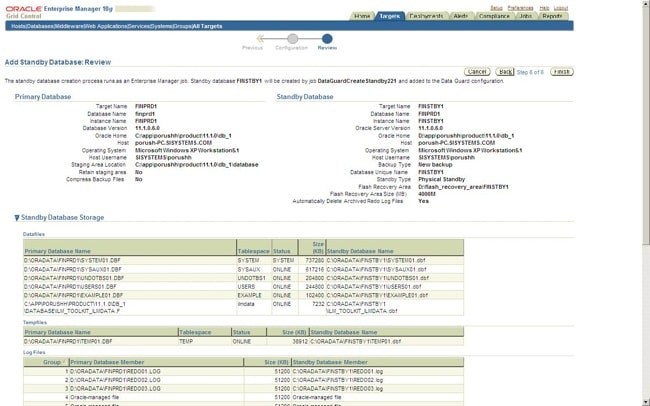Click the Logout link
Viewport: 650px width, 406px height.
pos(560,8)
